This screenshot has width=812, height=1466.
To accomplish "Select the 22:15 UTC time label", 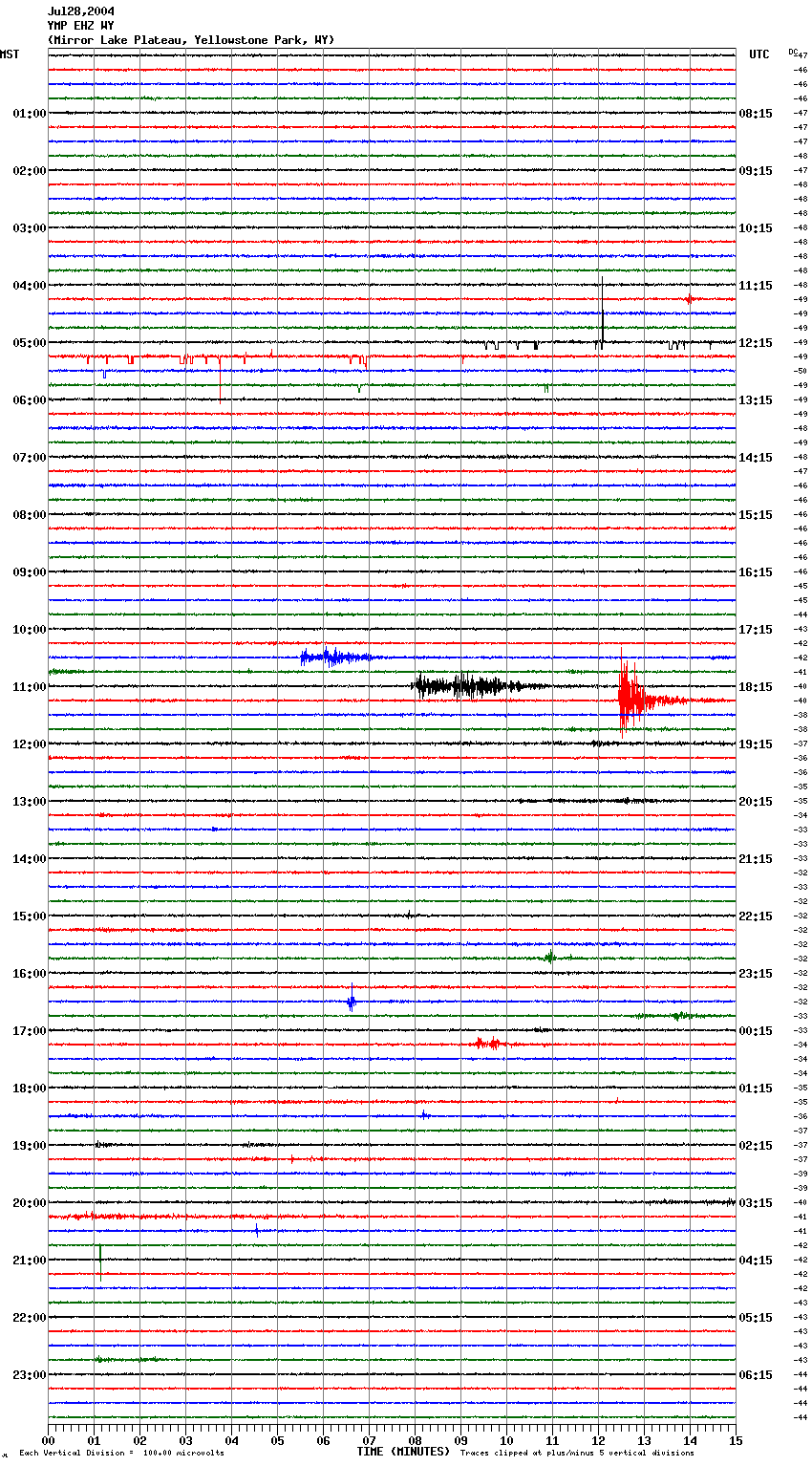I will coord(756,916).
